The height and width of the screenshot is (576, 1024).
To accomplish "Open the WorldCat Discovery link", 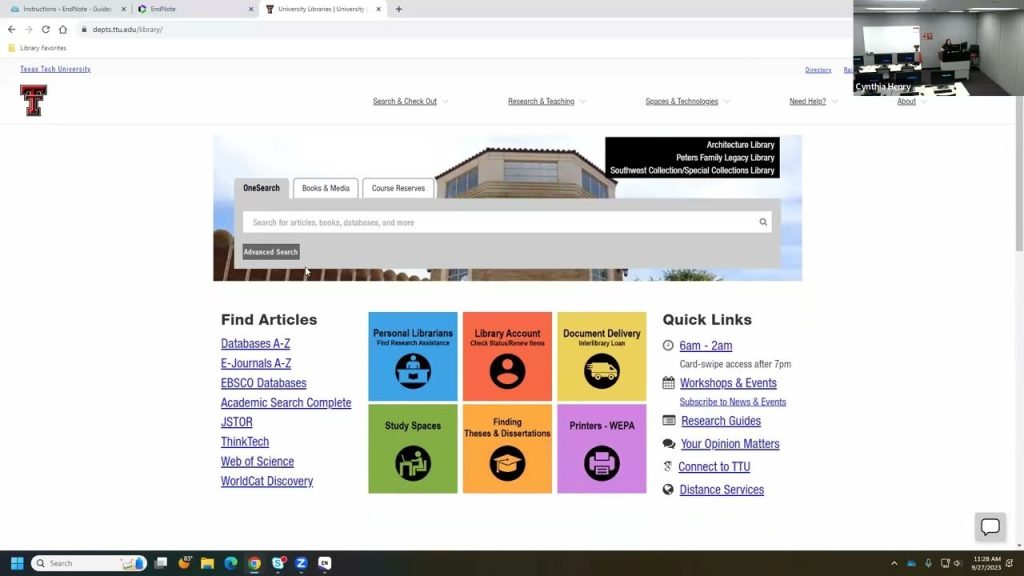I will 266,481.
